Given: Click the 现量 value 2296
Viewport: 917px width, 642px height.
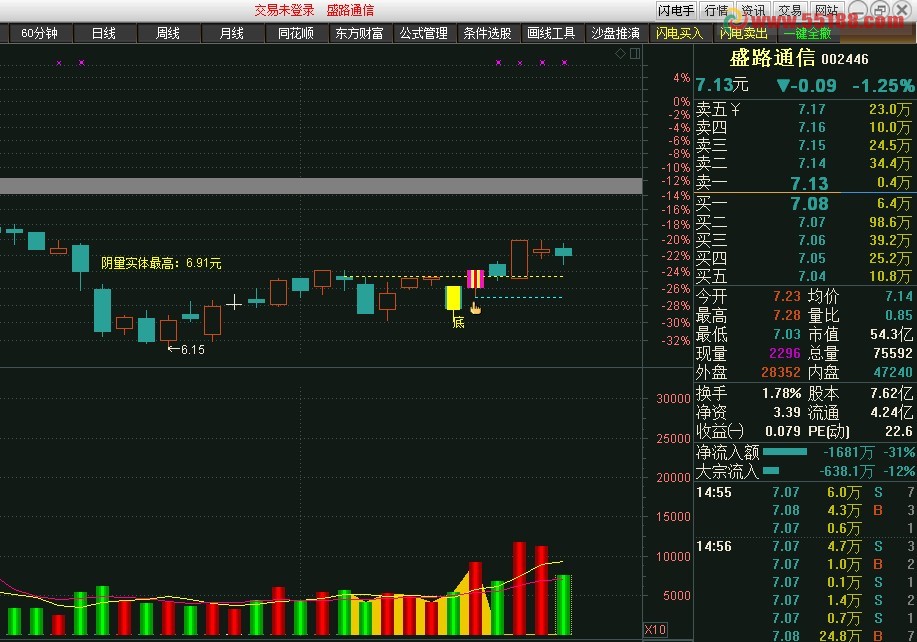Looking at the screenshot, I should (785, 353).
